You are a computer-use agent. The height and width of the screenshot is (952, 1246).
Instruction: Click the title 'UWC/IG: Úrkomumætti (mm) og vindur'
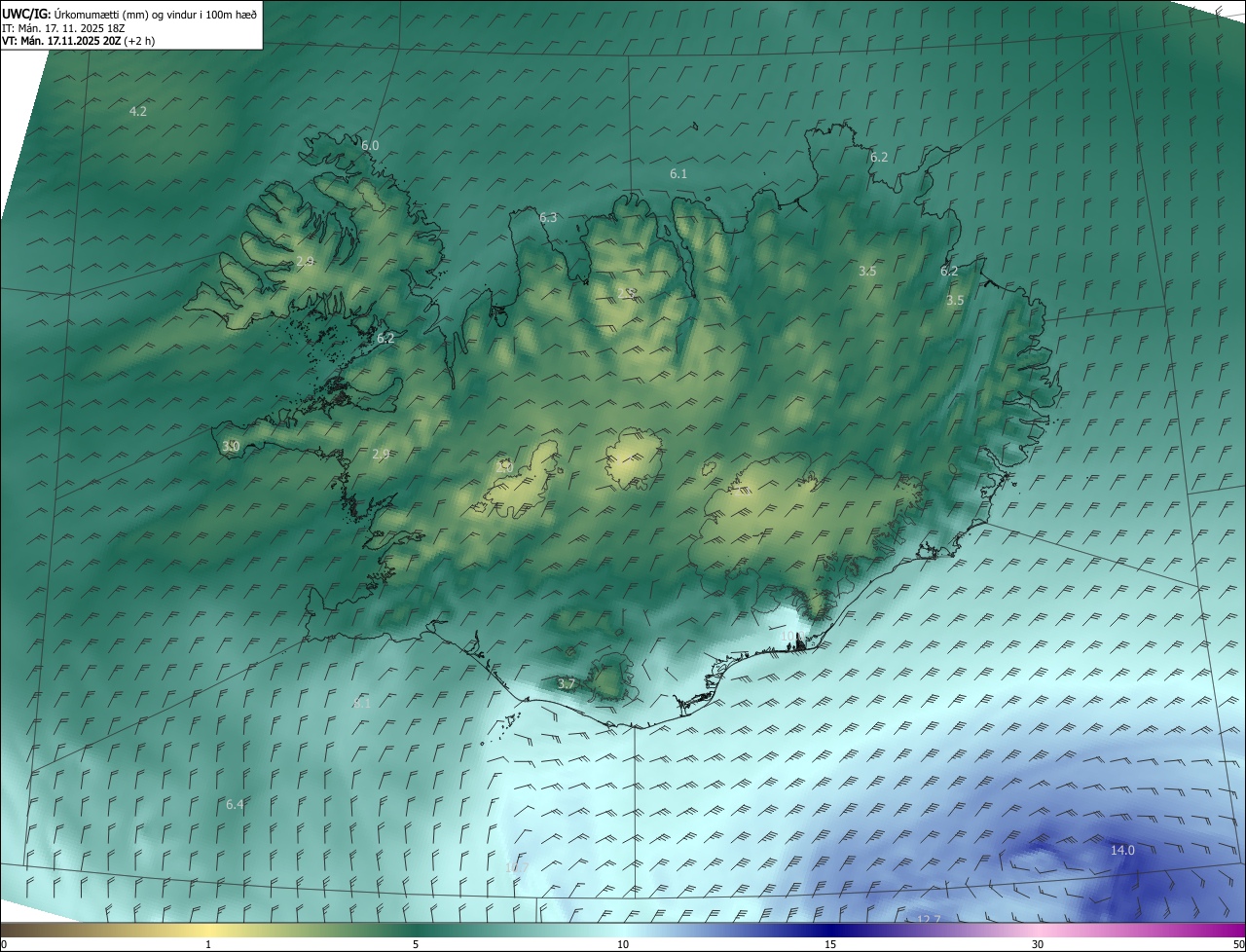pos(129,14)
